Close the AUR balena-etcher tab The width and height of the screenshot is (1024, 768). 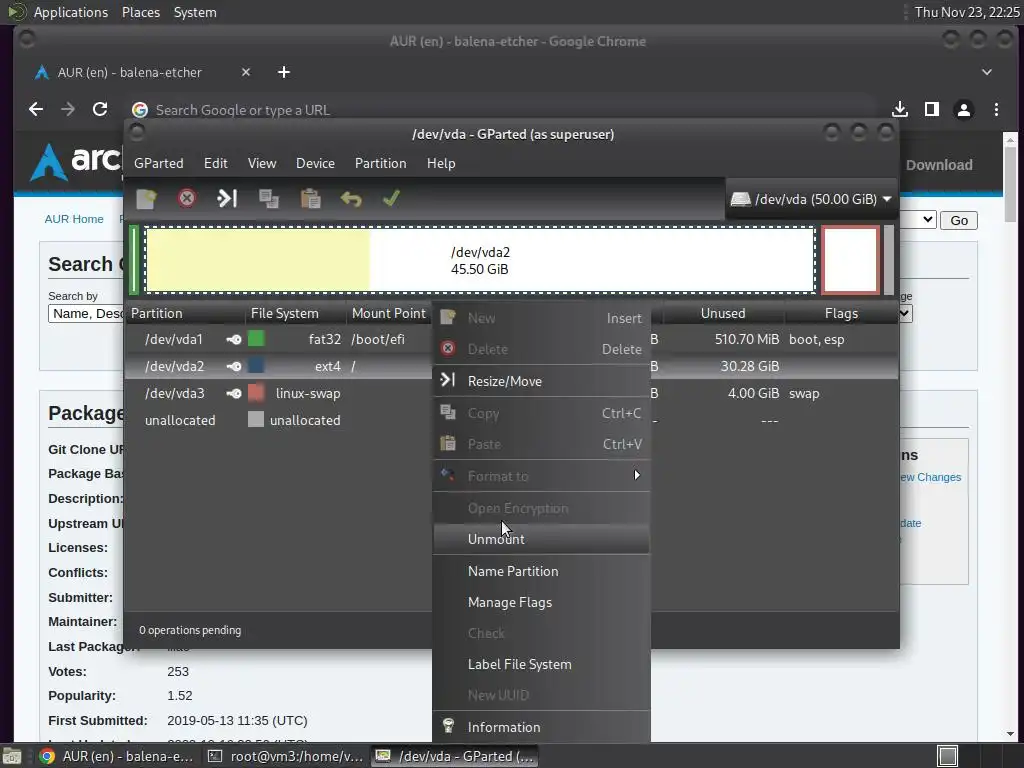point(246,72)
